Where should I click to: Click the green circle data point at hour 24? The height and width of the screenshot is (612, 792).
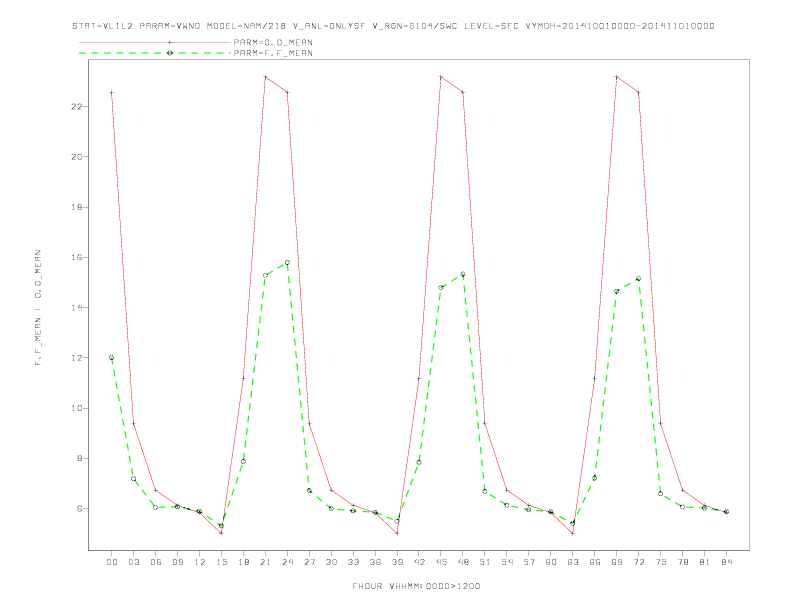coord(287,263)
